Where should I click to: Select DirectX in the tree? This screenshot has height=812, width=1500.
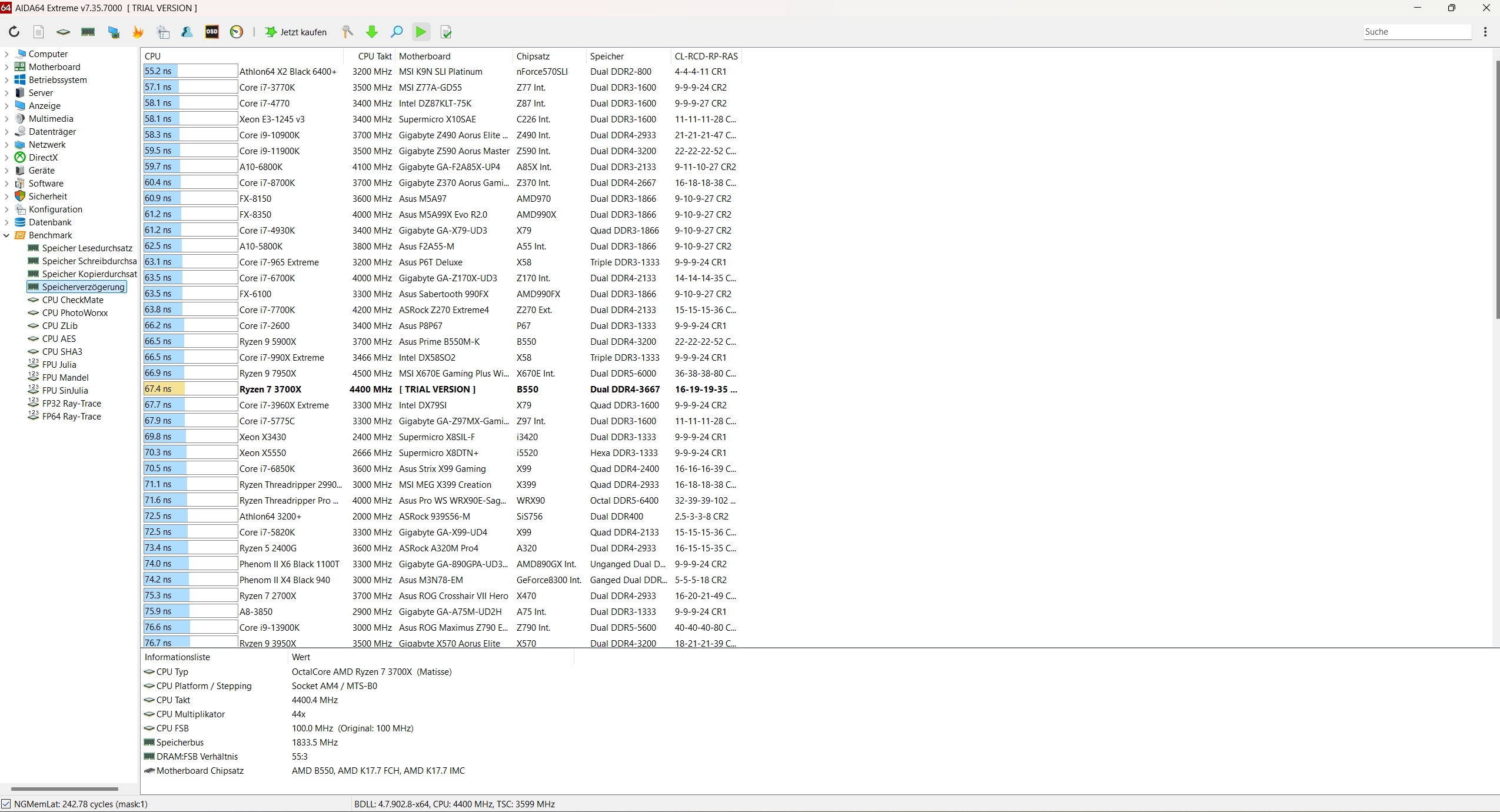(x=43, y=158)
